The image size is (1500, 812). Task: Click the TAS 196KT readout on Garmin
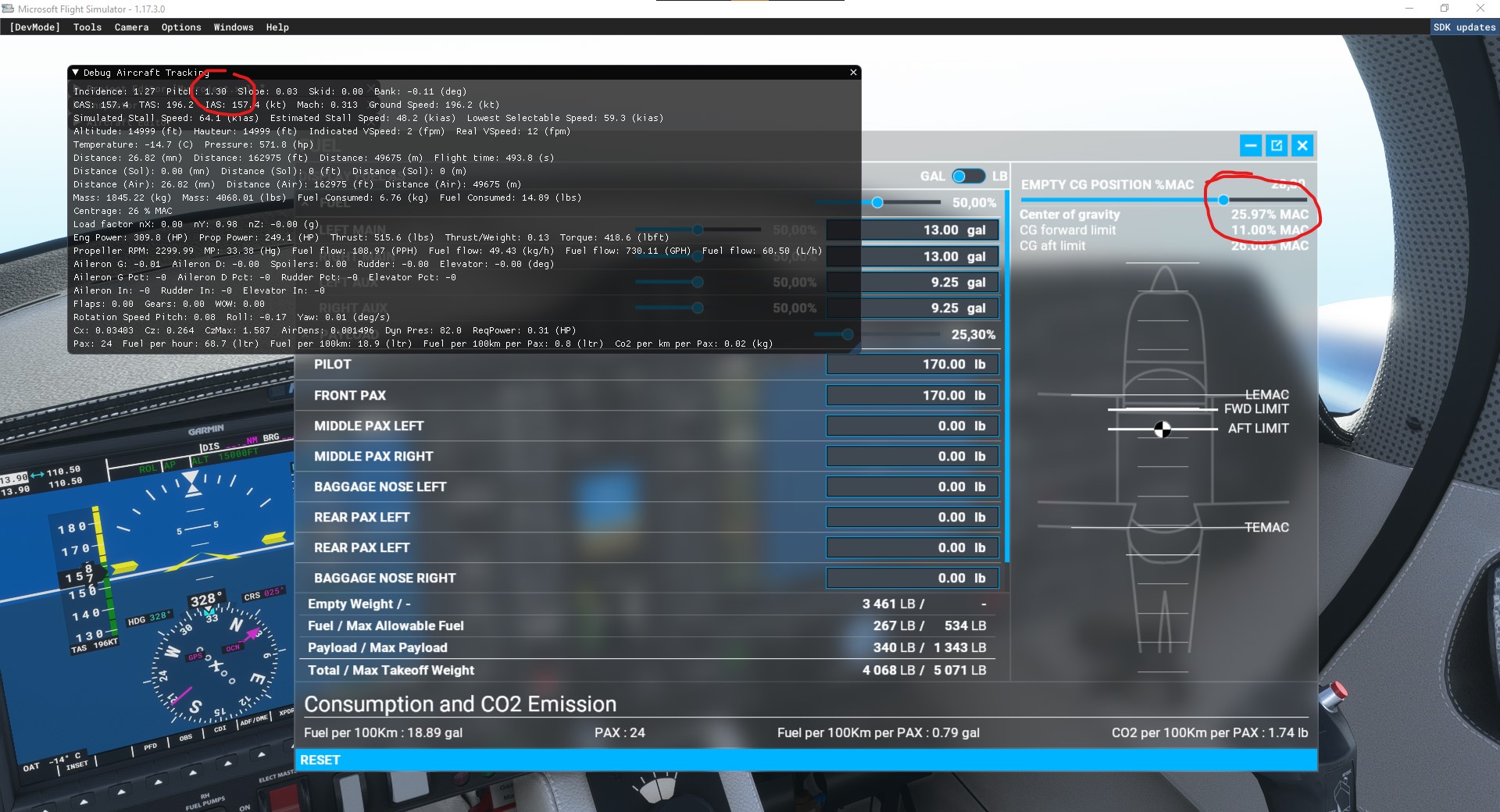tap(95, 646)
